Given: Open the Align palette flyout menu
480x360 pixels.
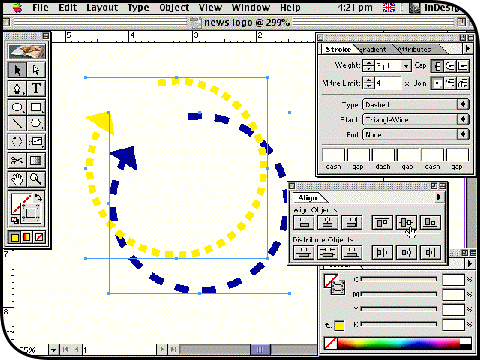Looking at the screenshot, I should coord(439,197).
